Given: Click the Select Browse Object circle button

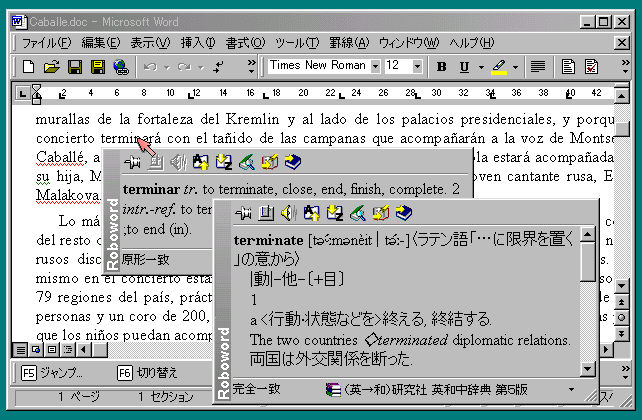Looking at the screenshot, I should [x=622, y=318].
